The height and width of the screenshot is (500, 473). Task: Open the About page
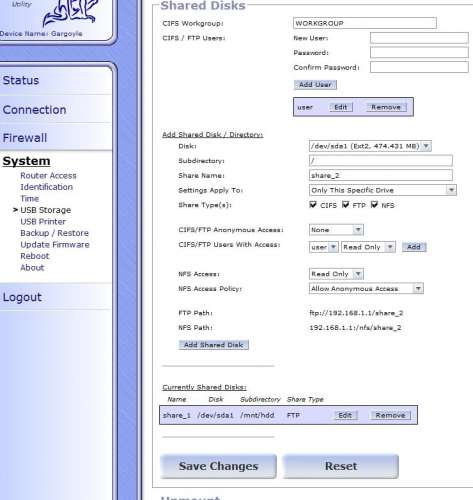32,268
